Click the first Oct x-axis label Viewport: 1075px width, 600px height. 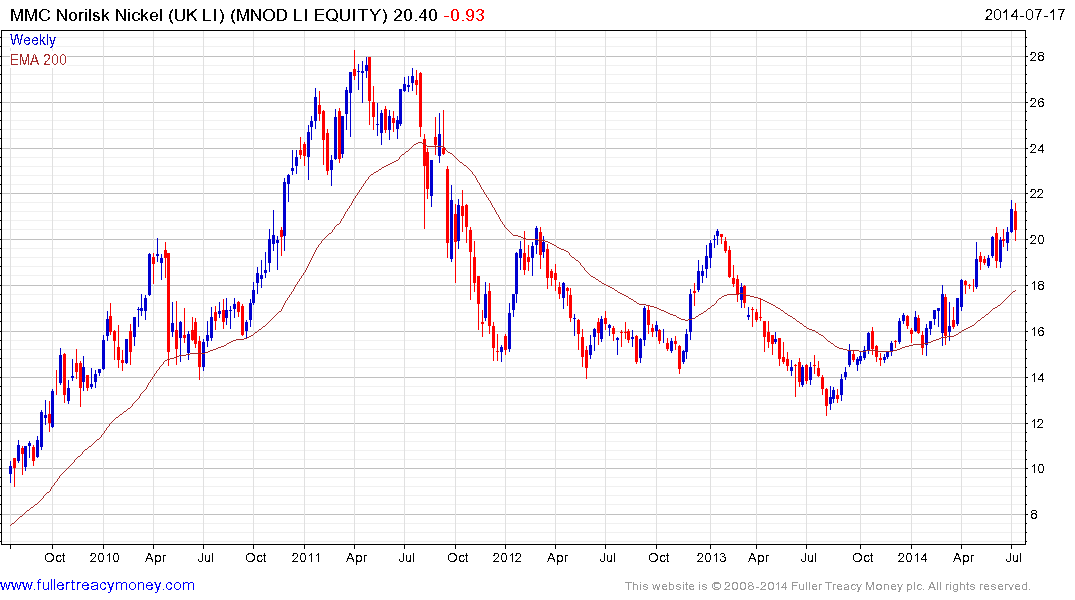click(55, 557)
